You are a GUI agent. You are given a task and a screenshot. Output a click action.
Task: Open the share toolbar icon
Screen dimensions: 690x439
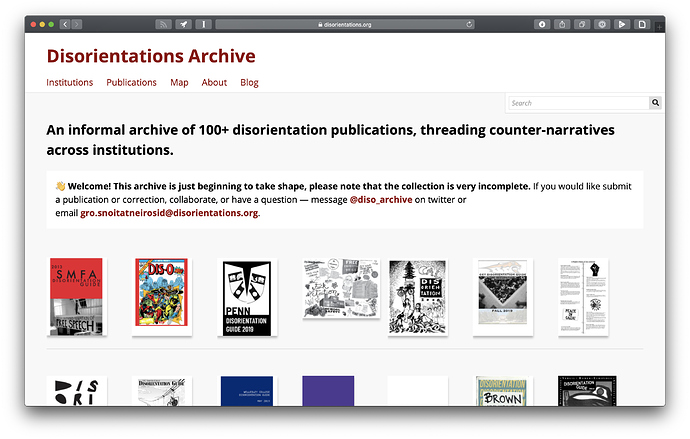(562, 24)
